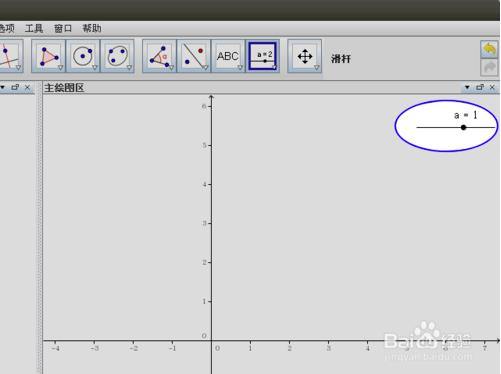Click the 主绘图区 panel title
This screenshot has width=501, height=374.
click(x=64, y=88)
